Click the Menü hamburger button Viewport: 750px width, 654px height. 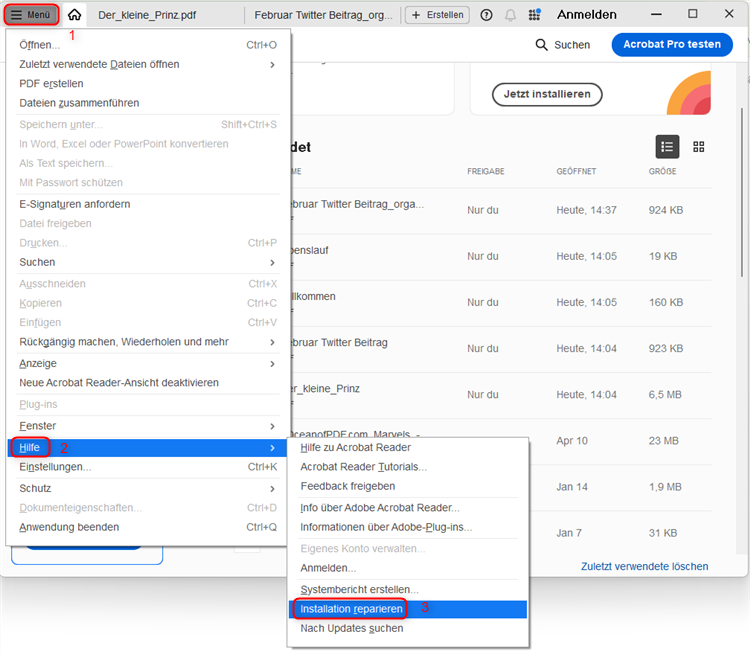point(31,15)
